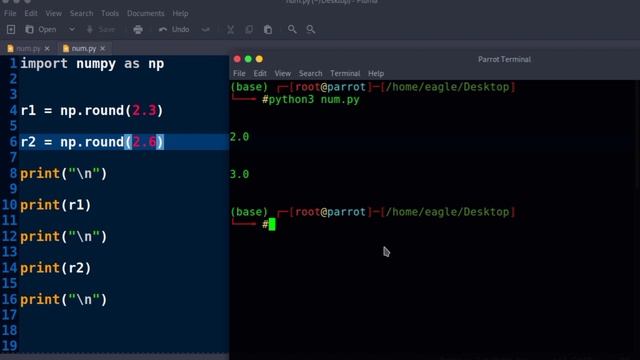The image size is (640, 360).
Task: Open Find and Replace with the second magnifier icon
Action: click(x=311, y=29)
